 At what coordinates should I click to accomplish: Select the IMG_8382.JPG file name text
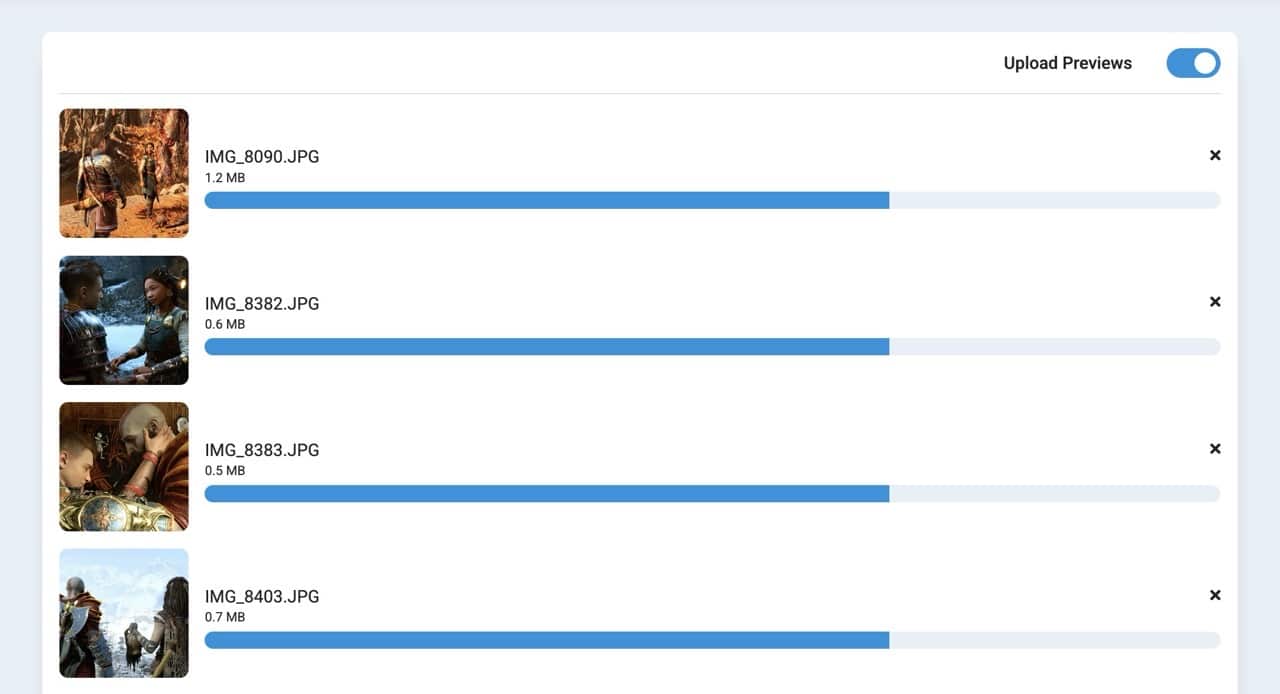[x=262, y=303]
